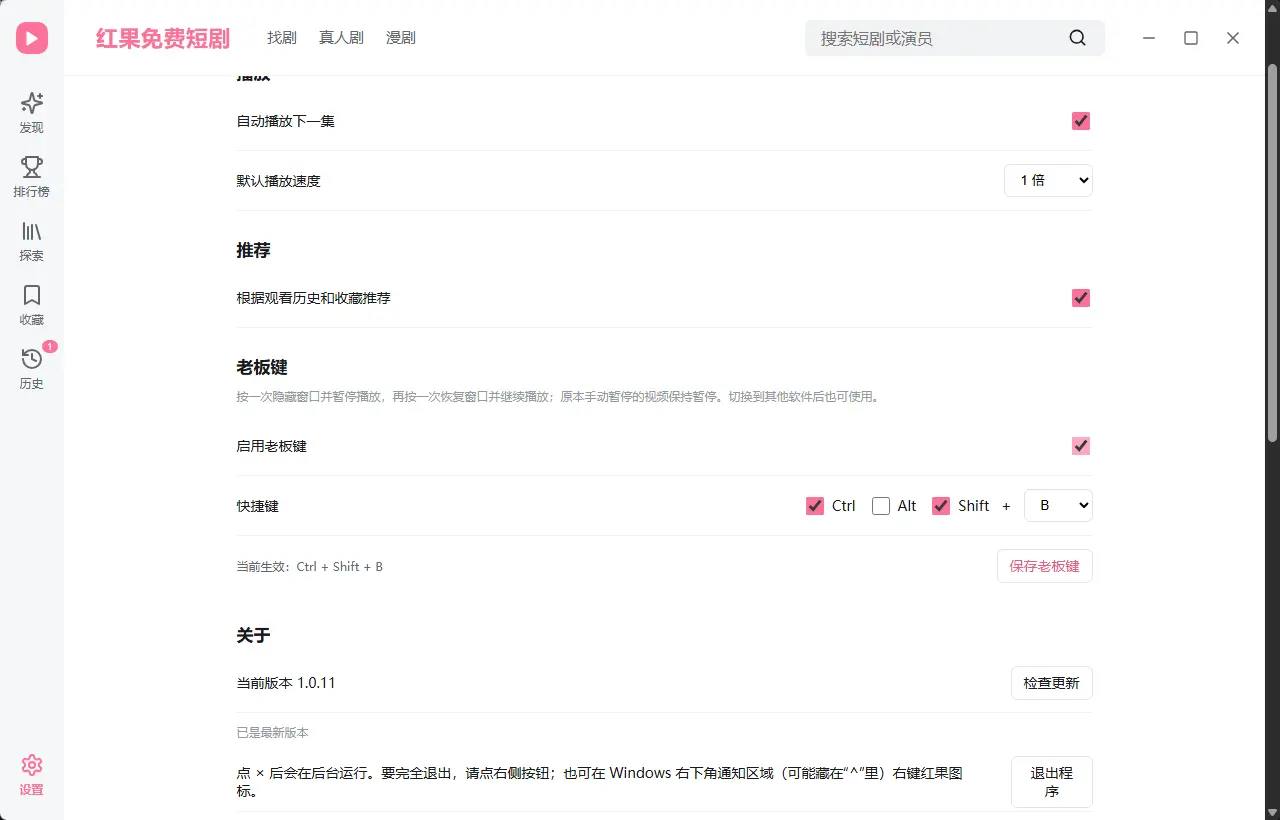Image resolution: width=1280 pixels, height=820 pixels.
Task: Open the 发现 discover page
Action: click(x=32, y=112)
